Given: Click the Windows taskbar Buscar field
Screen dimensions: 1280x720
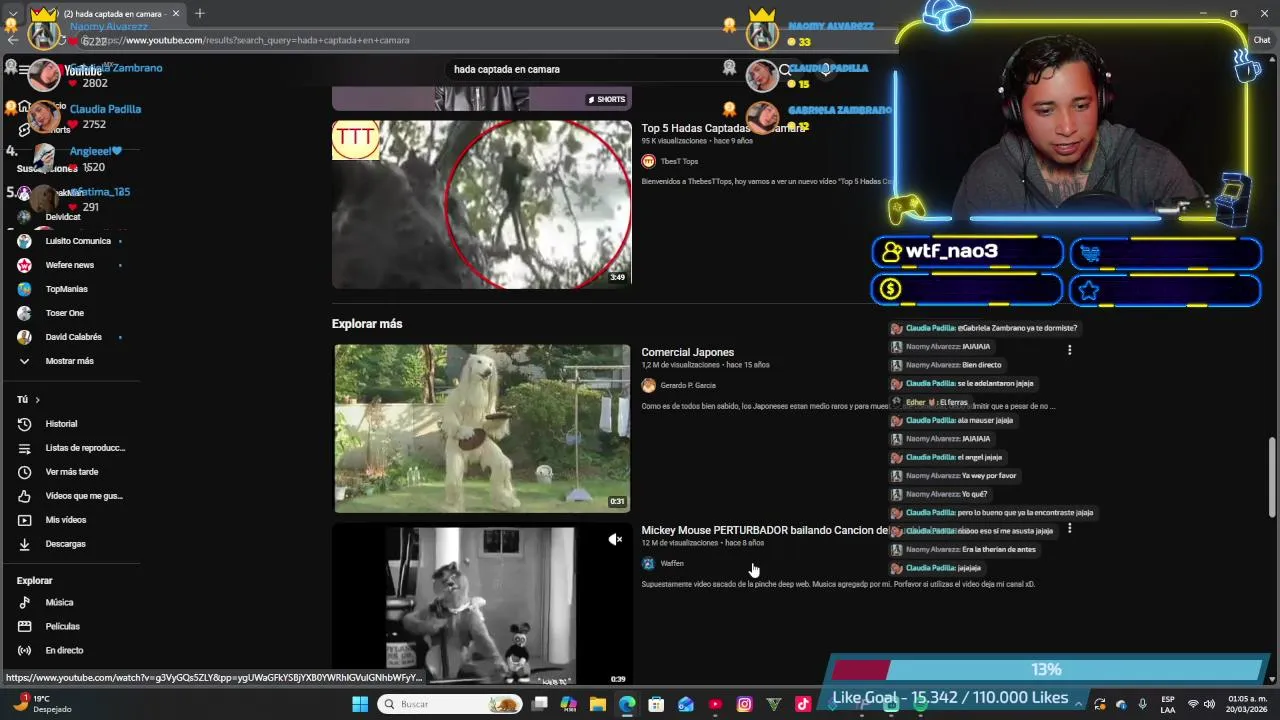Looking at the screenshot, I should click(x=450, y=704).
